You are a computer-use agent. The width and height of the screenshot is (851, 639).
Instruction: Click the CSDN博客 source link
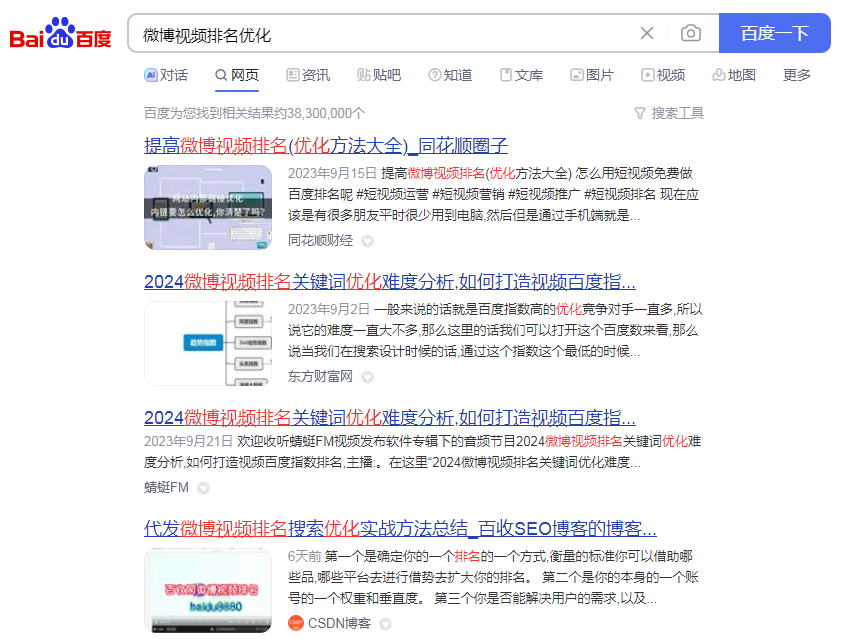pyautogui.click(x=339, y=623)
